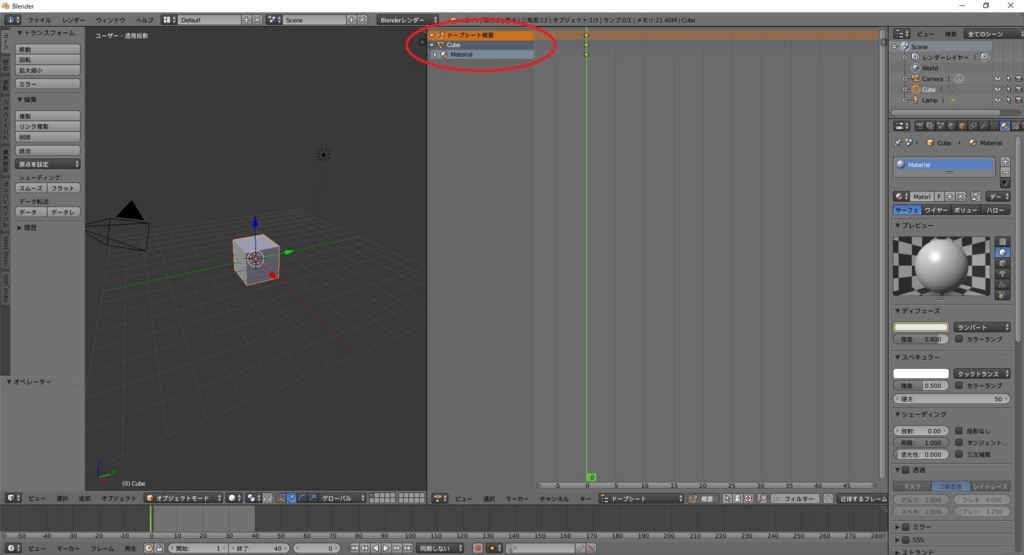
Task: Click the スムーズ shading button
Action: pos(31,188)
